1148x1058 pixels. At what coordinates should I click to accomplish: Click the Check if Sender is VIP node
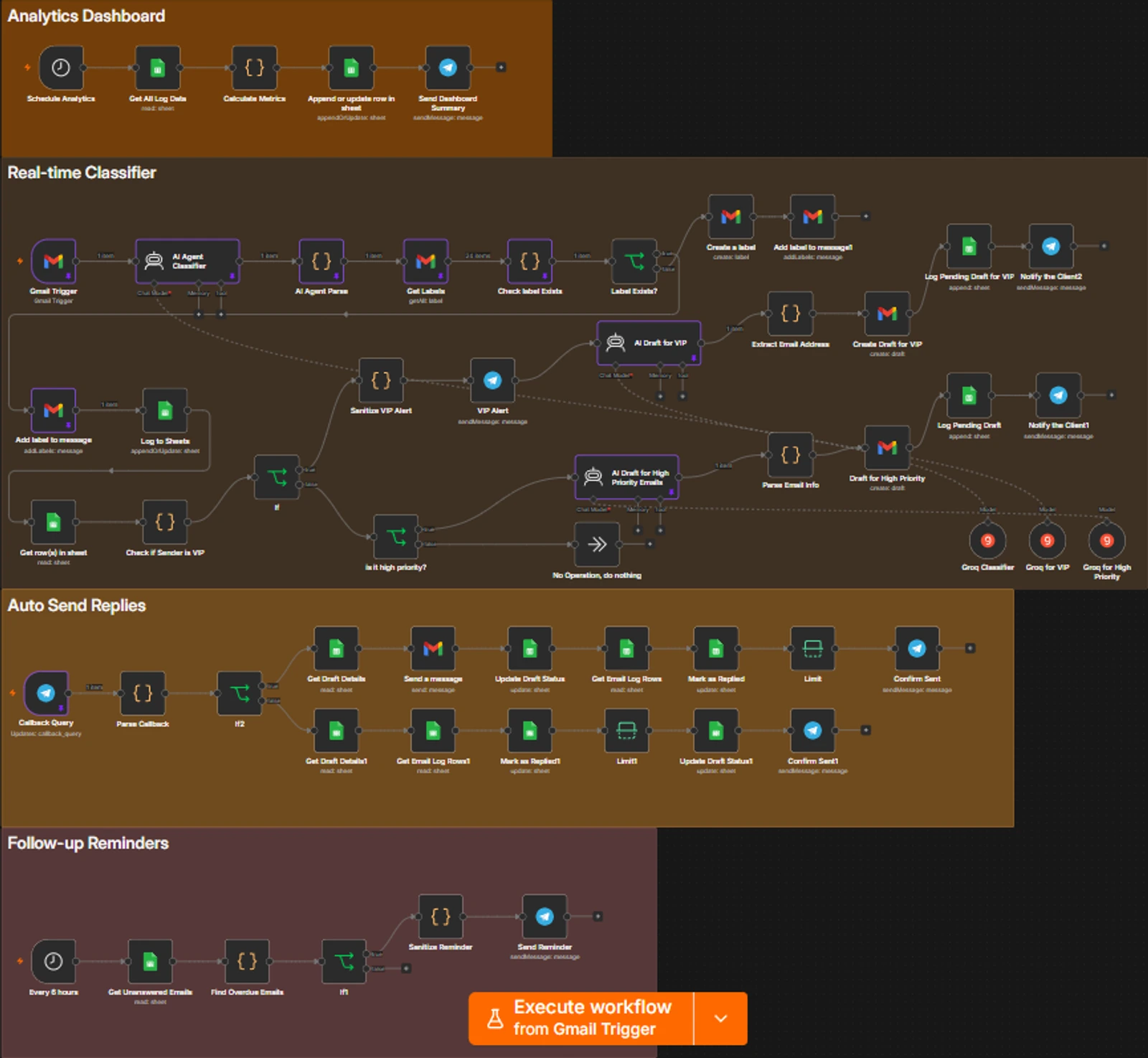tap(165, 522)
